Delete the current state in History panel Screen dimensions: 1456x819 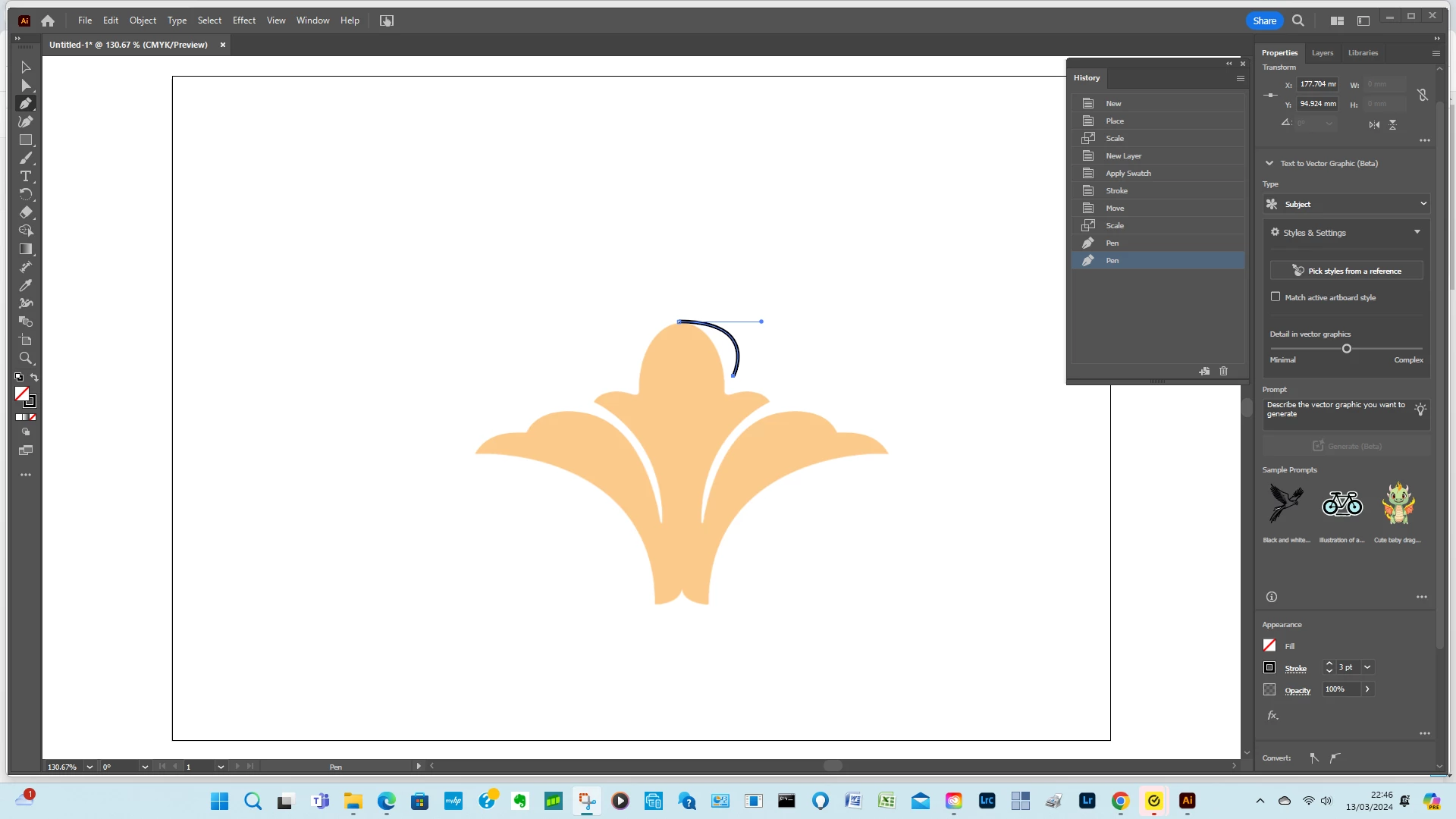click(x=1223, y=371)
